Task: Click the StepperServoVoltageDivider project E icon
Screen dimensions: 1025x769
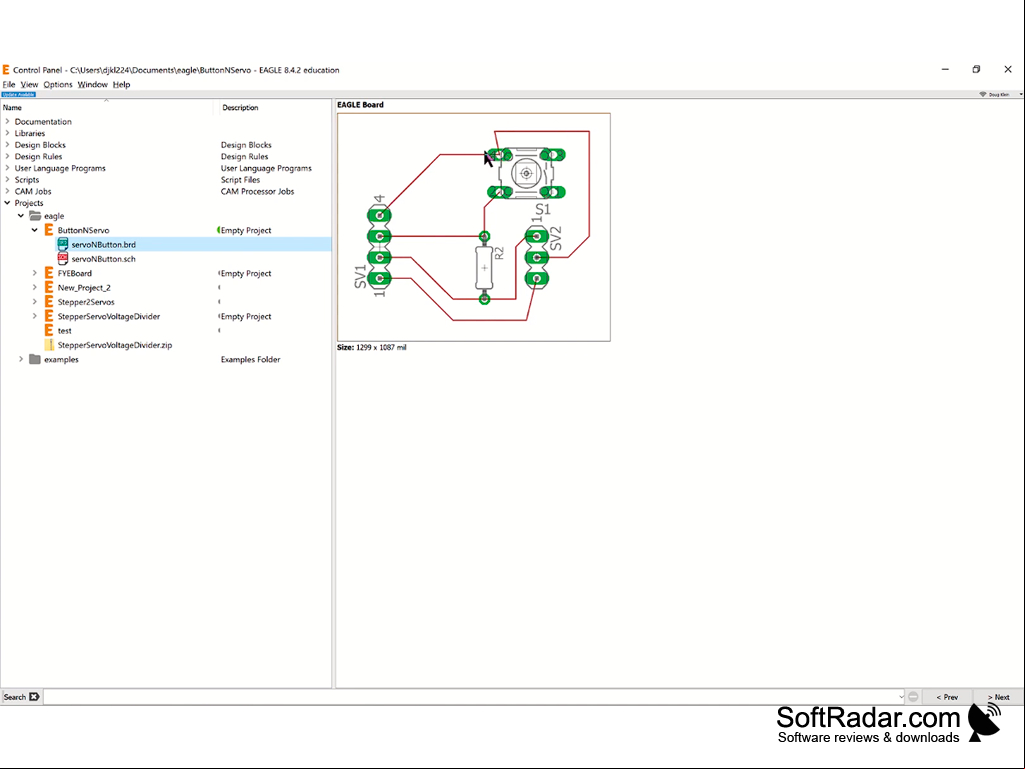Action: point(48,316)
